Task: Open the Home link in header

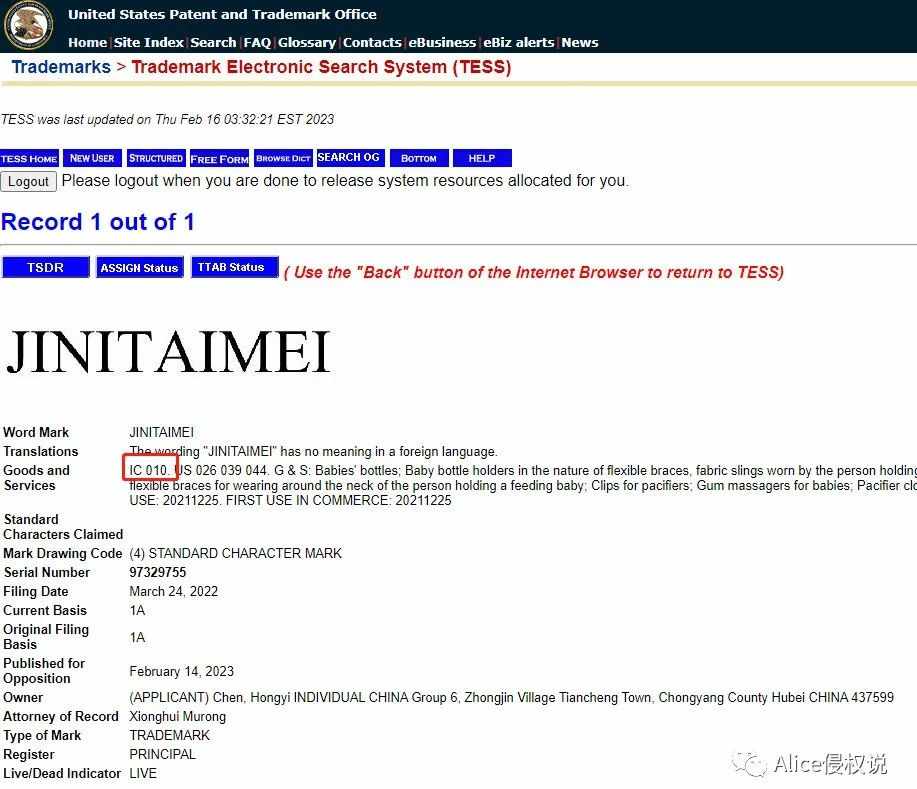Action: (x=87, y=43)
